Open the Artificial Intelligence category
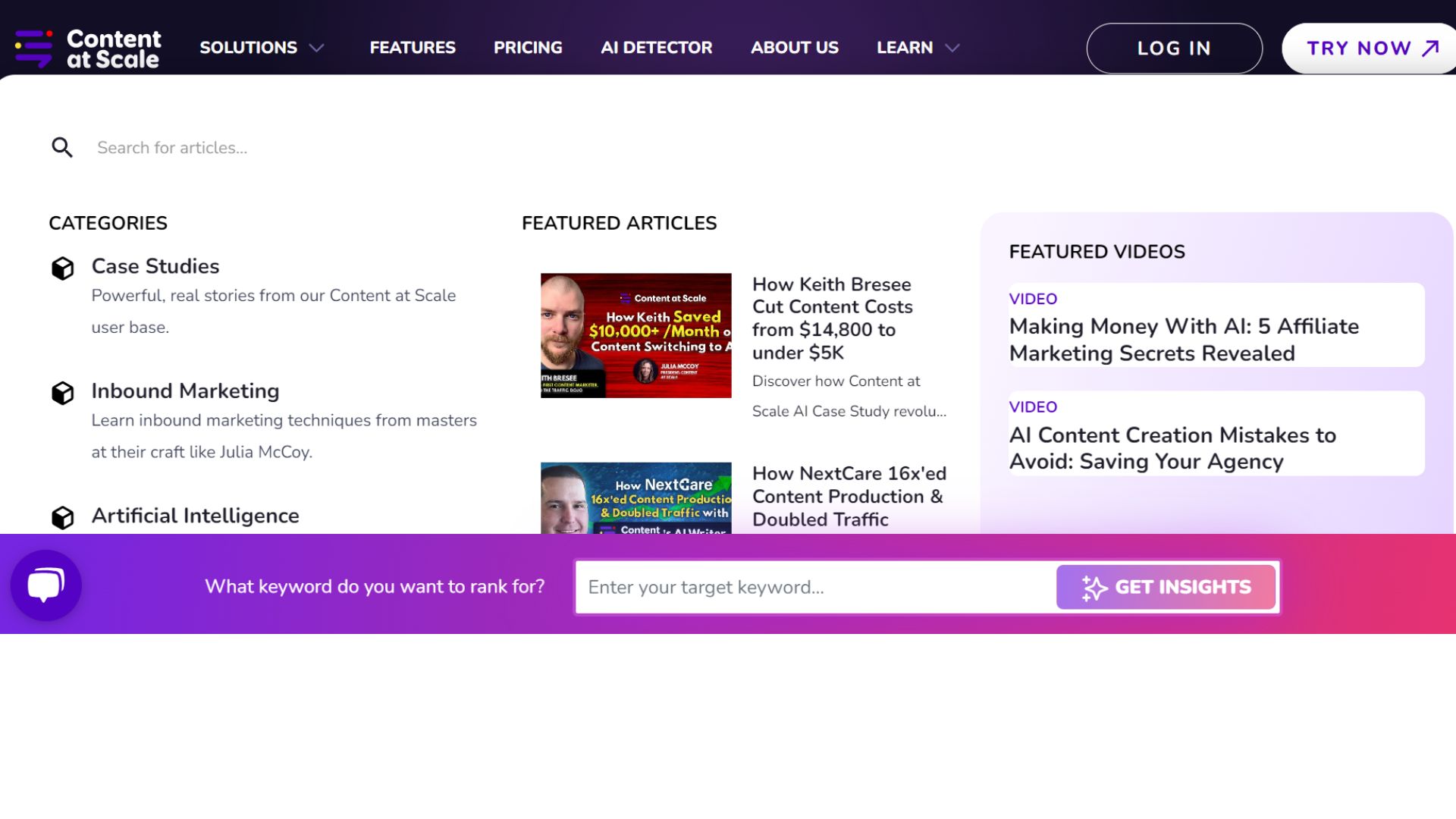Screen dimensions: 1456x819 click(195, 516)
